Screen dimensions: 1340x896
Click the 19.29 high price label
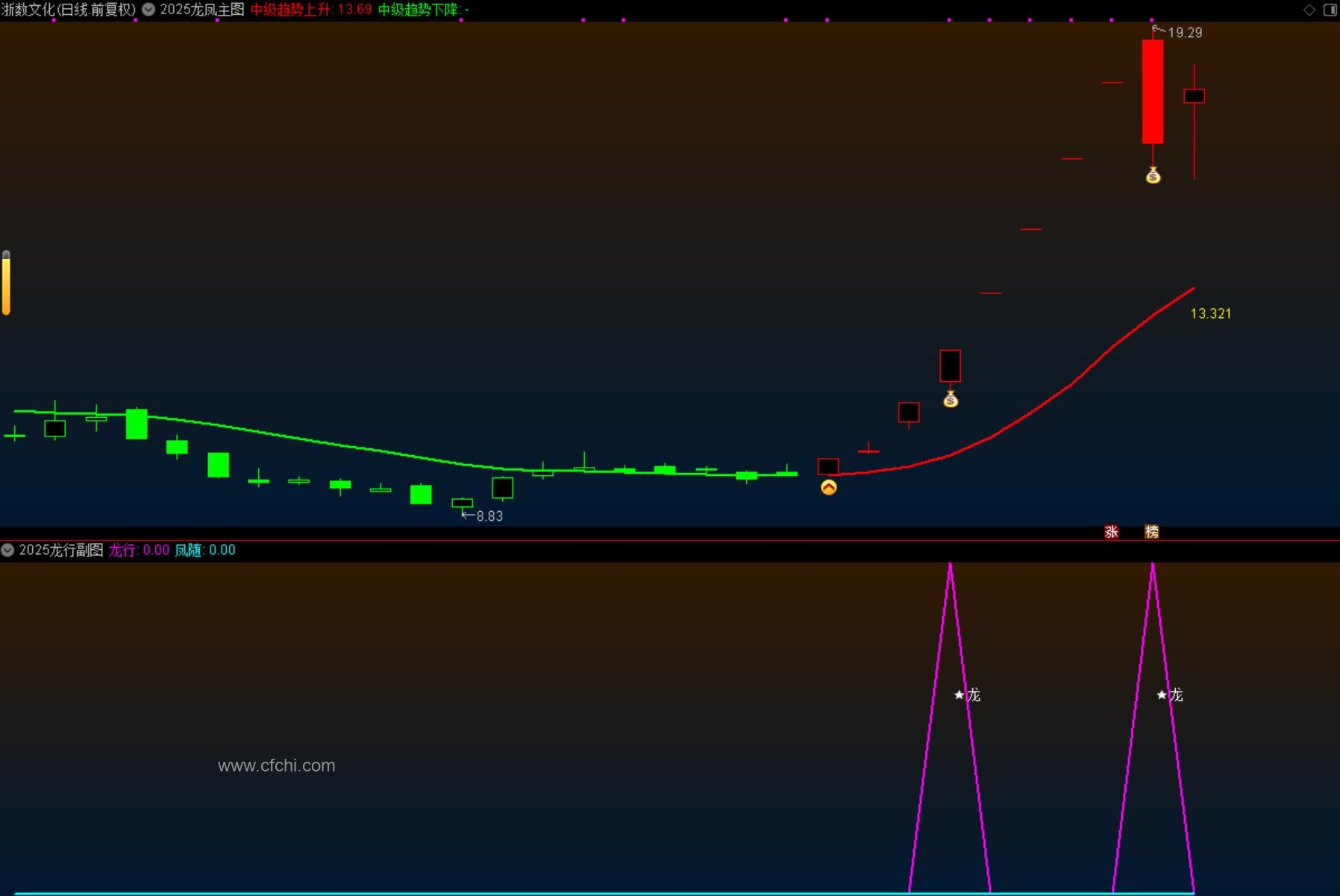coord(1185,33)
